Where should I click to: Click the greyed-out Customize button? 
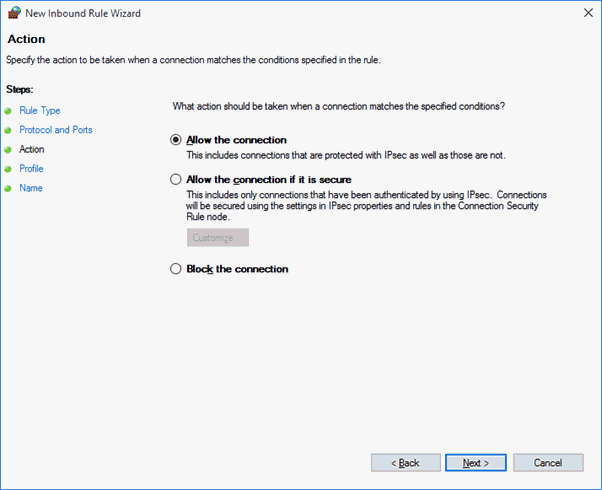218,237
